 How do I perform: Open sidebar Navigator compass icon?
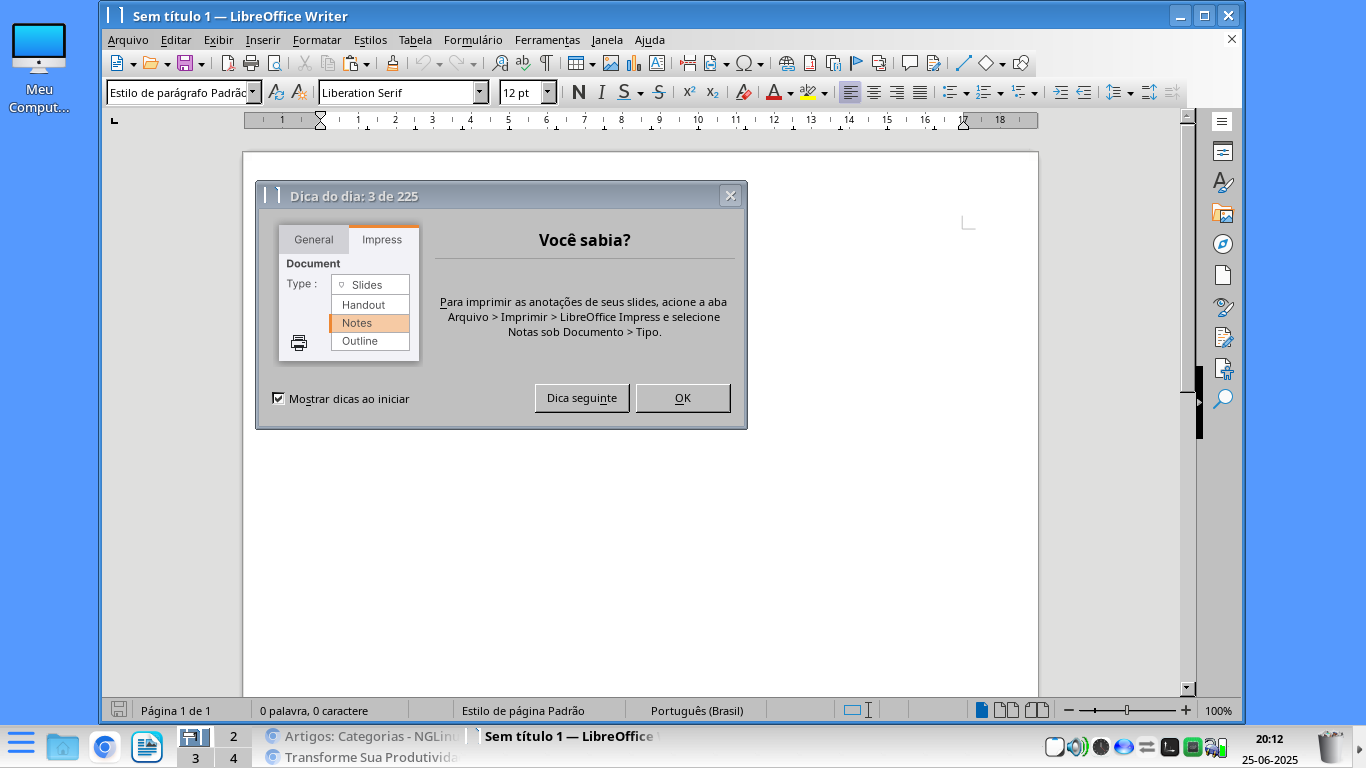[x=1223, y=244]
